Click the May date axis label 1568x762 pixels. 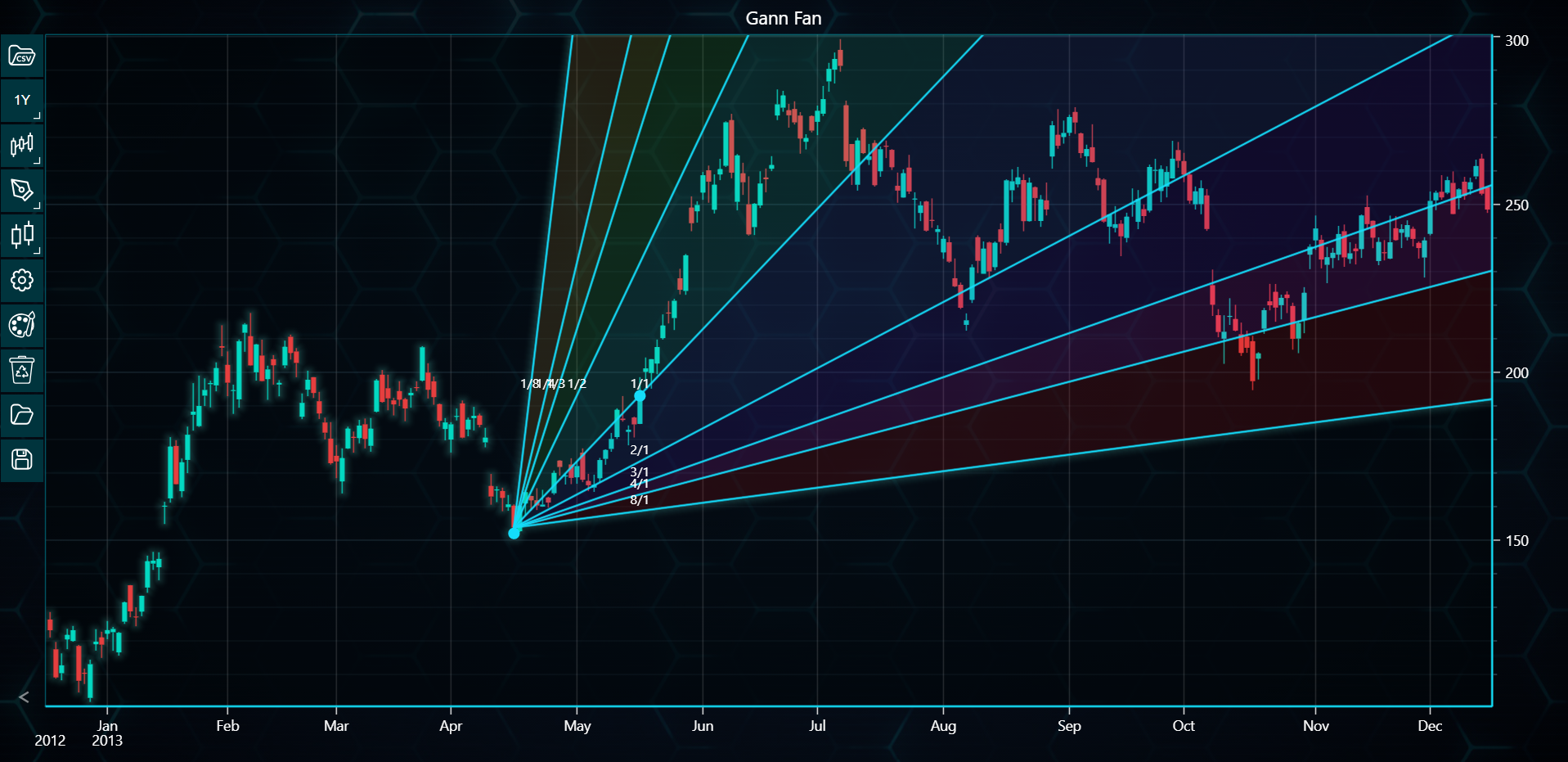577,726
